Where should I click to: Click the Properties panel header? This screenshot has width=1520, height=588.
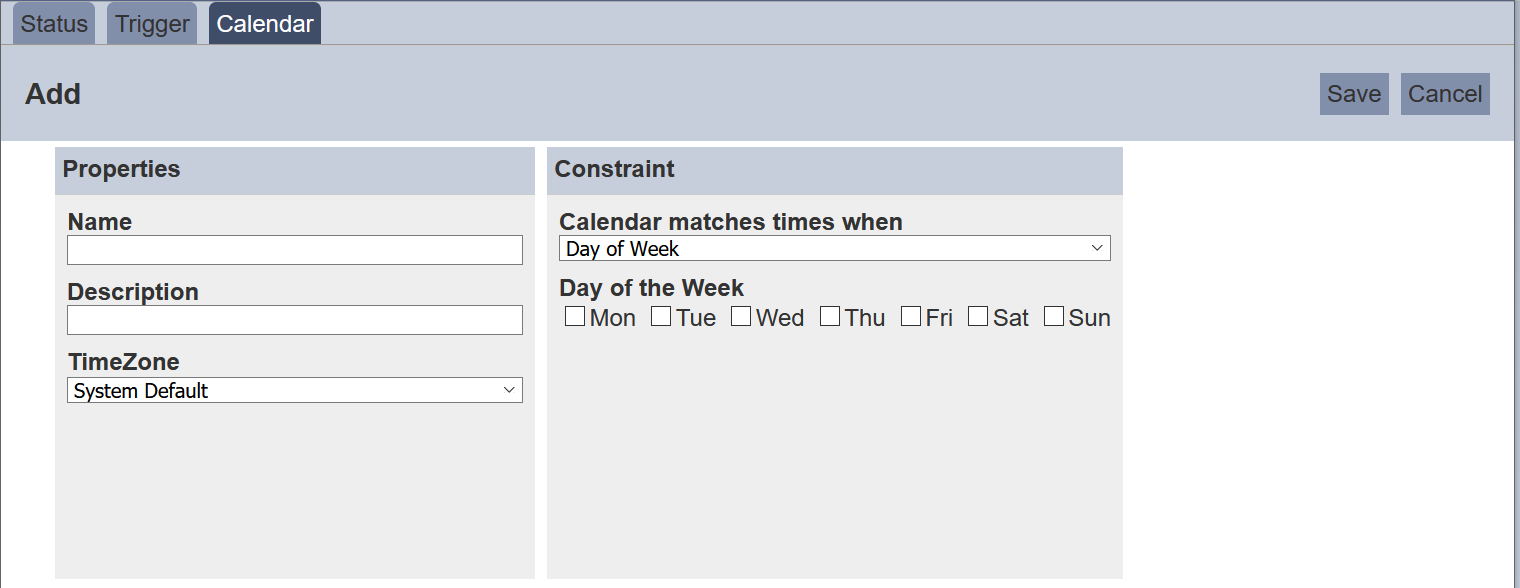(x=122, y=169)
